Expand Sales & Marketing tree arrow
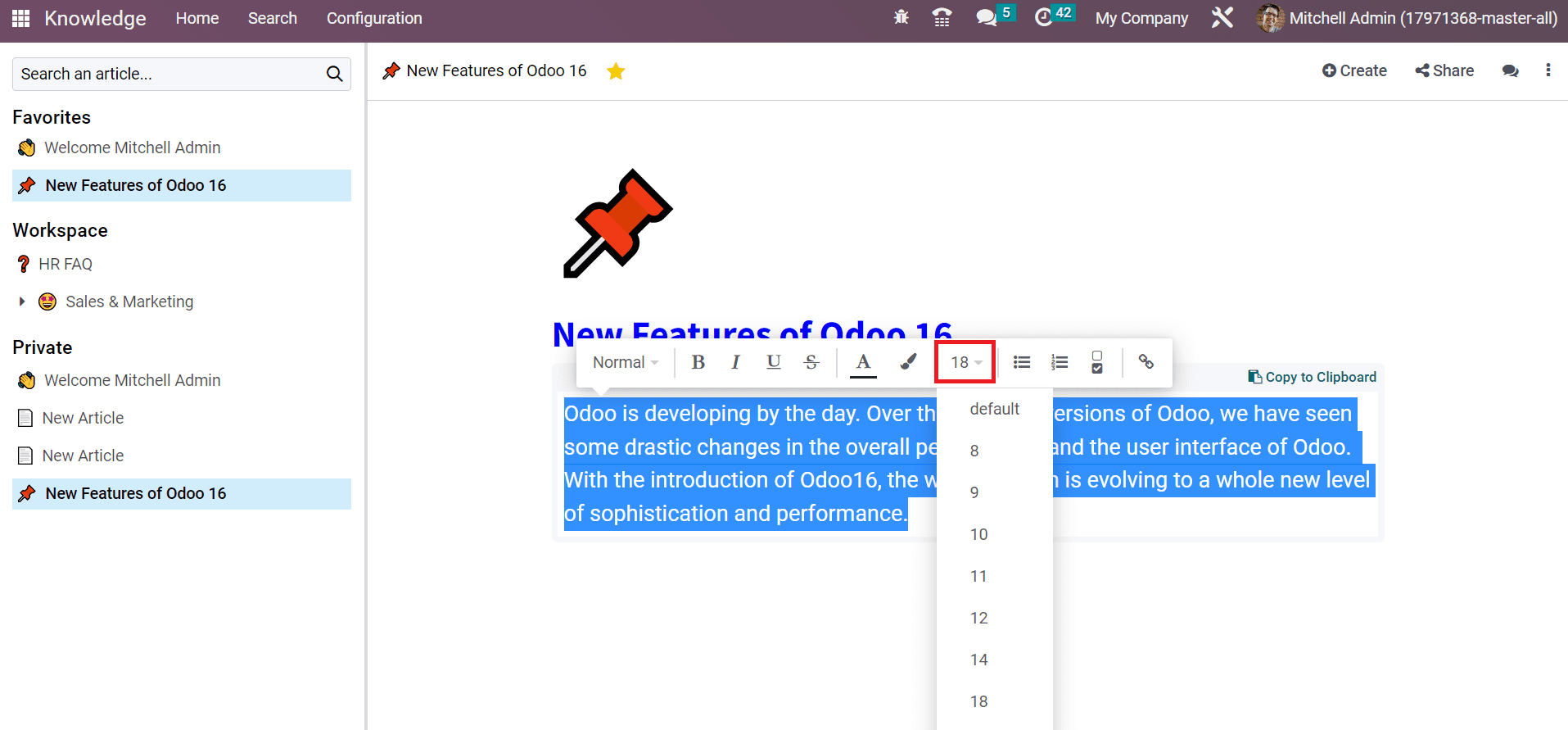 click(22, 302)
